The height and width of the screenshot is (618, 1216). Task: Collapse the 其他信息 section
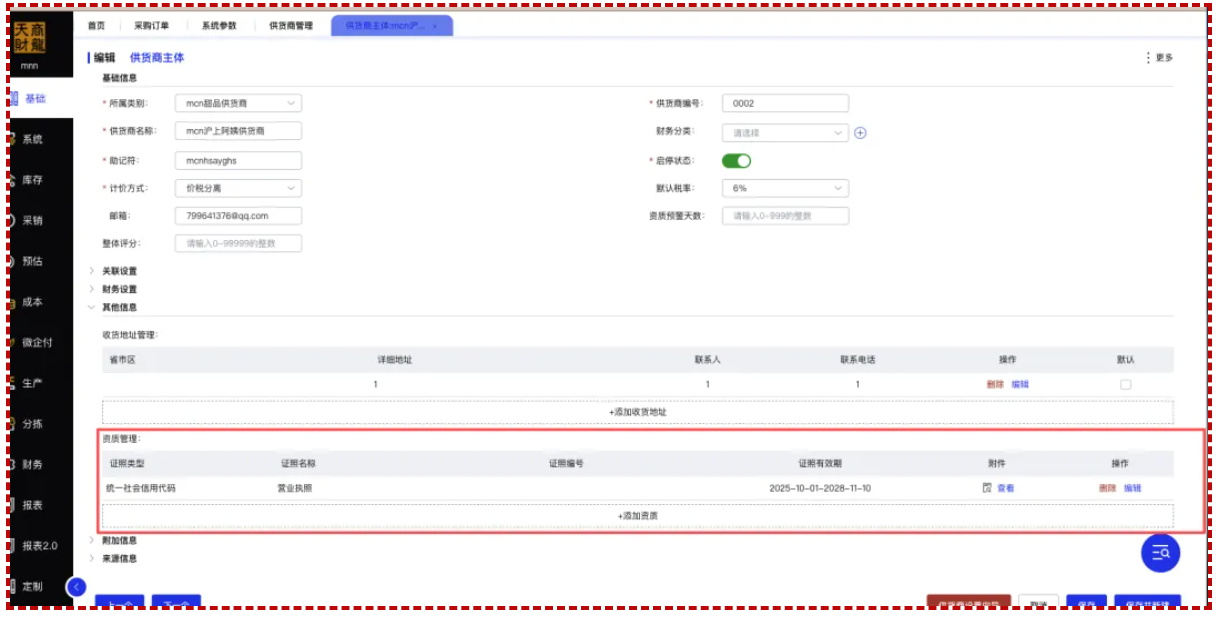click(119, 307)
